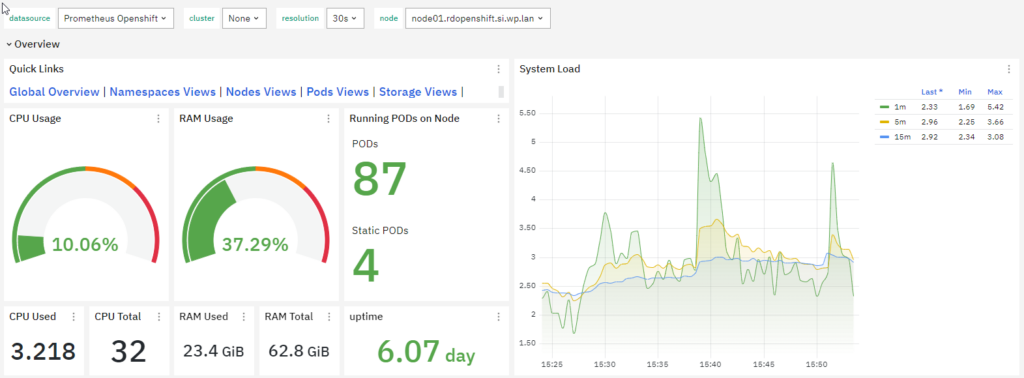1024x378 pixels.
Task: Open the Namespaces Views link
Action: pyautogui.click(x=163, y=92)
